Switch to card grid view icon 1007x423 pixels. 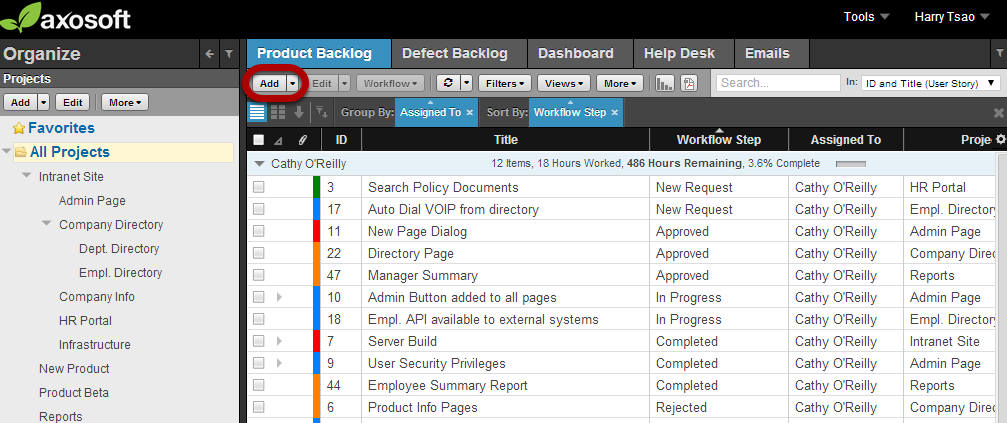pos(278,112)
